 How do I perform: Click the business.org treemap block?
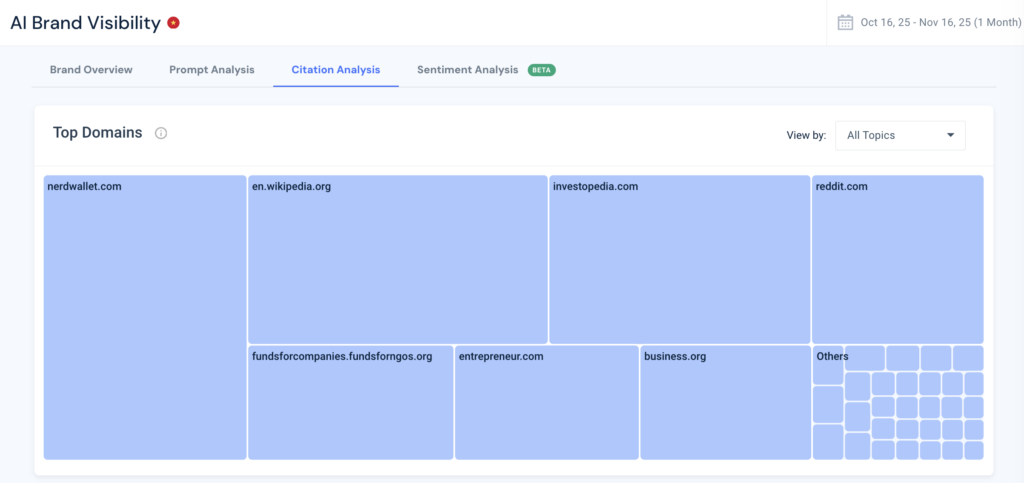[x=725, y=403]
